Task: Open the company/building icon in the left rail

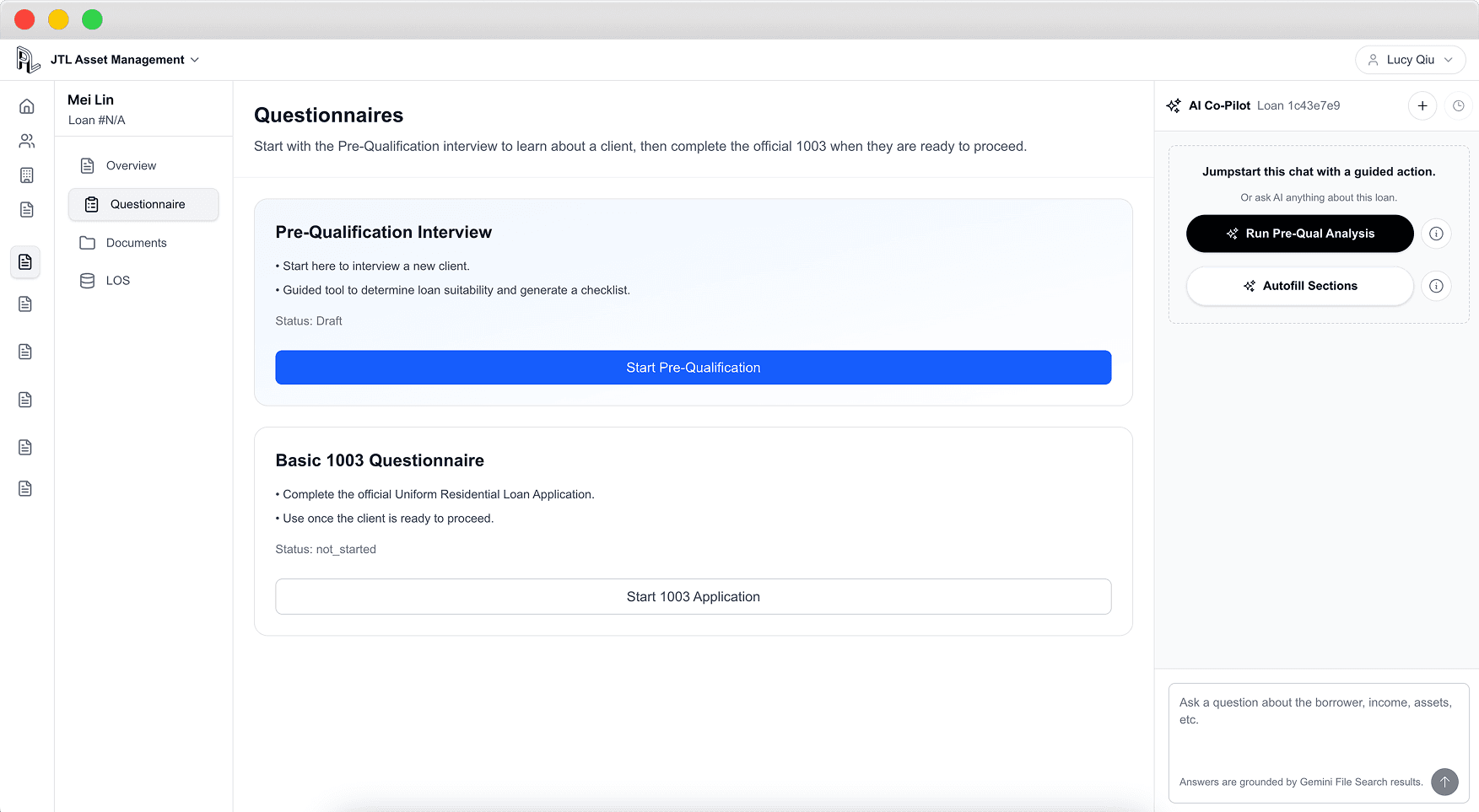Action: 26,175
